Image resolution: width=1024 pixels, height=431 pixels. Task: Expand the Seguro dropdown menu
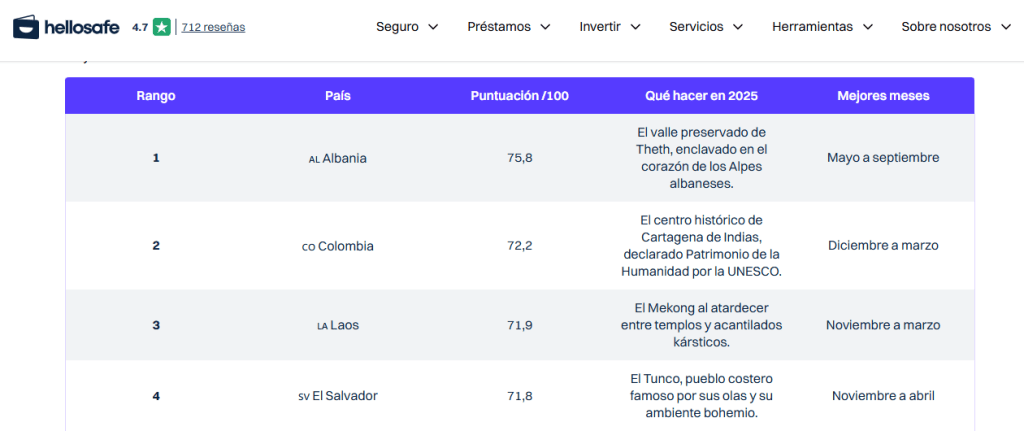coord(407,27)
